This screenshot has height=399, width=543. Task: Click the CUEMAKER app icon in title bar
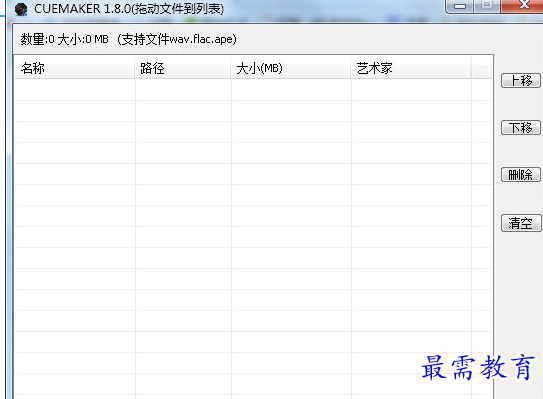(x=21, y=9)
